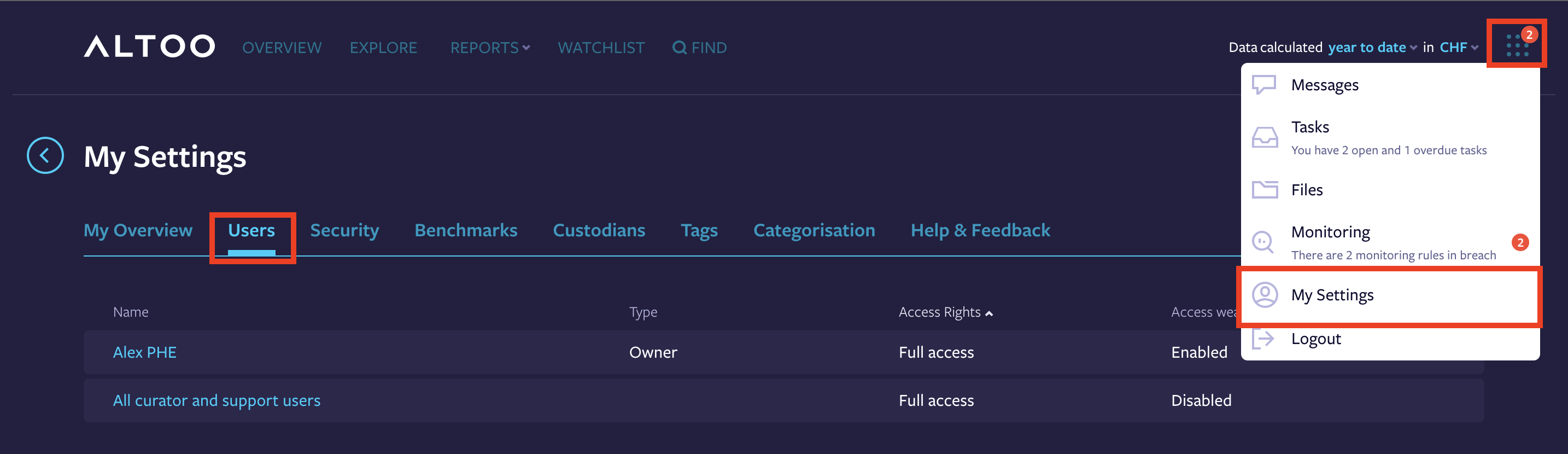Click the Messages speech bubble icon
Screen dimensions: 1568x454
click(x=1263, y=85)
